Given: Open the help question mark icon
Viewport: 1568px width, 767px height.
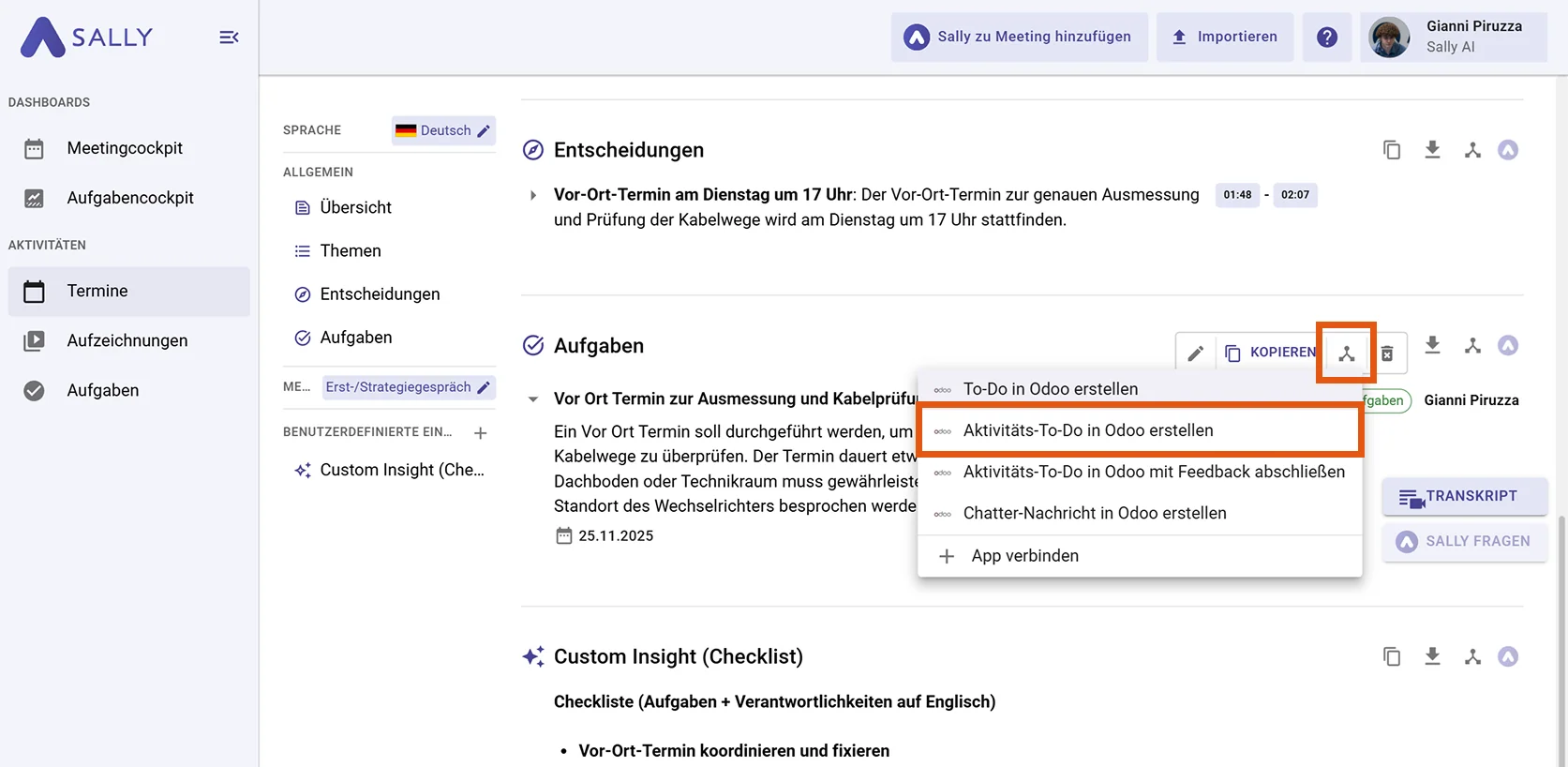Looking at the screenshot, I should click(1327, 38).
